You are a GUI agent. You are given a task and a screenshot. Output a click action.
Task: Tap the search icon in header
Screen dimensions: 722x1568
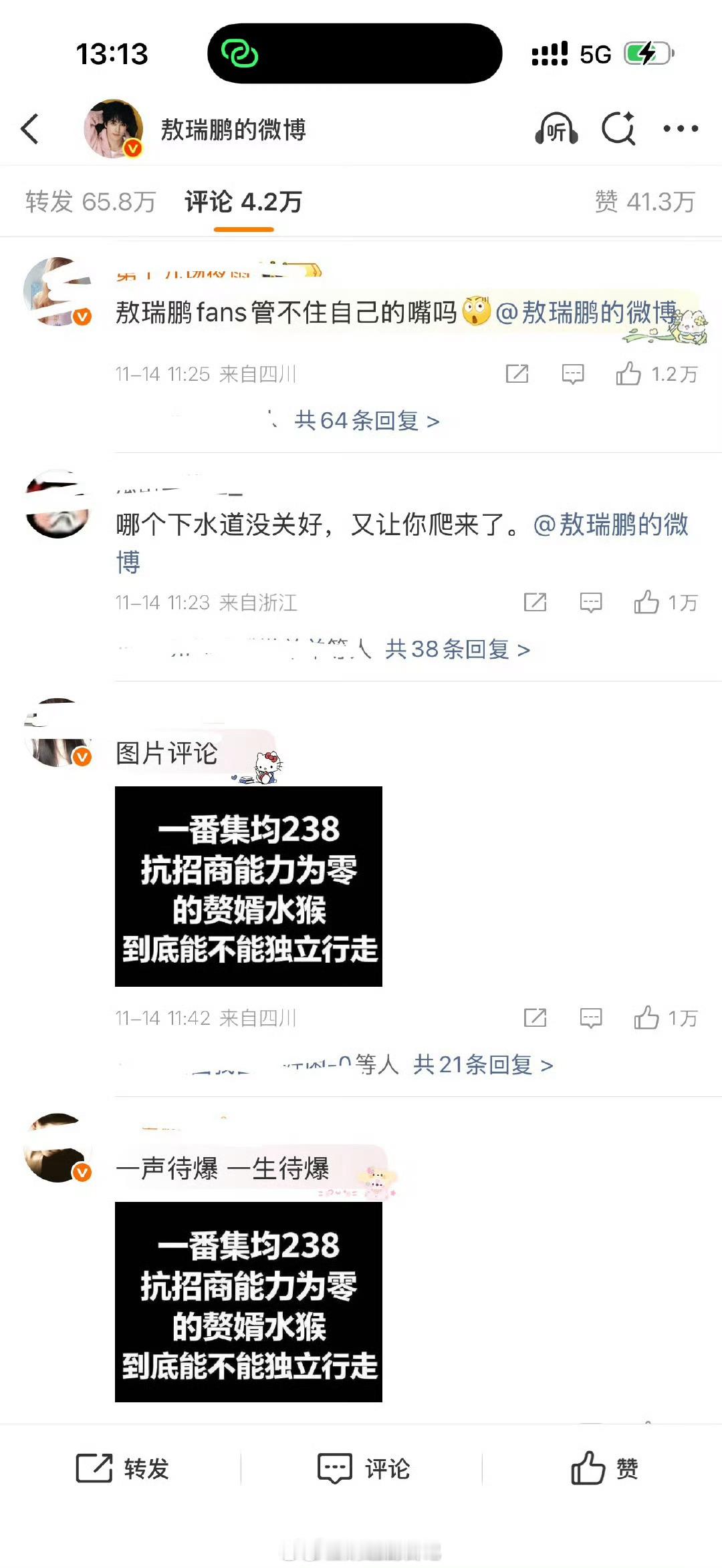[x=618, y=128]
